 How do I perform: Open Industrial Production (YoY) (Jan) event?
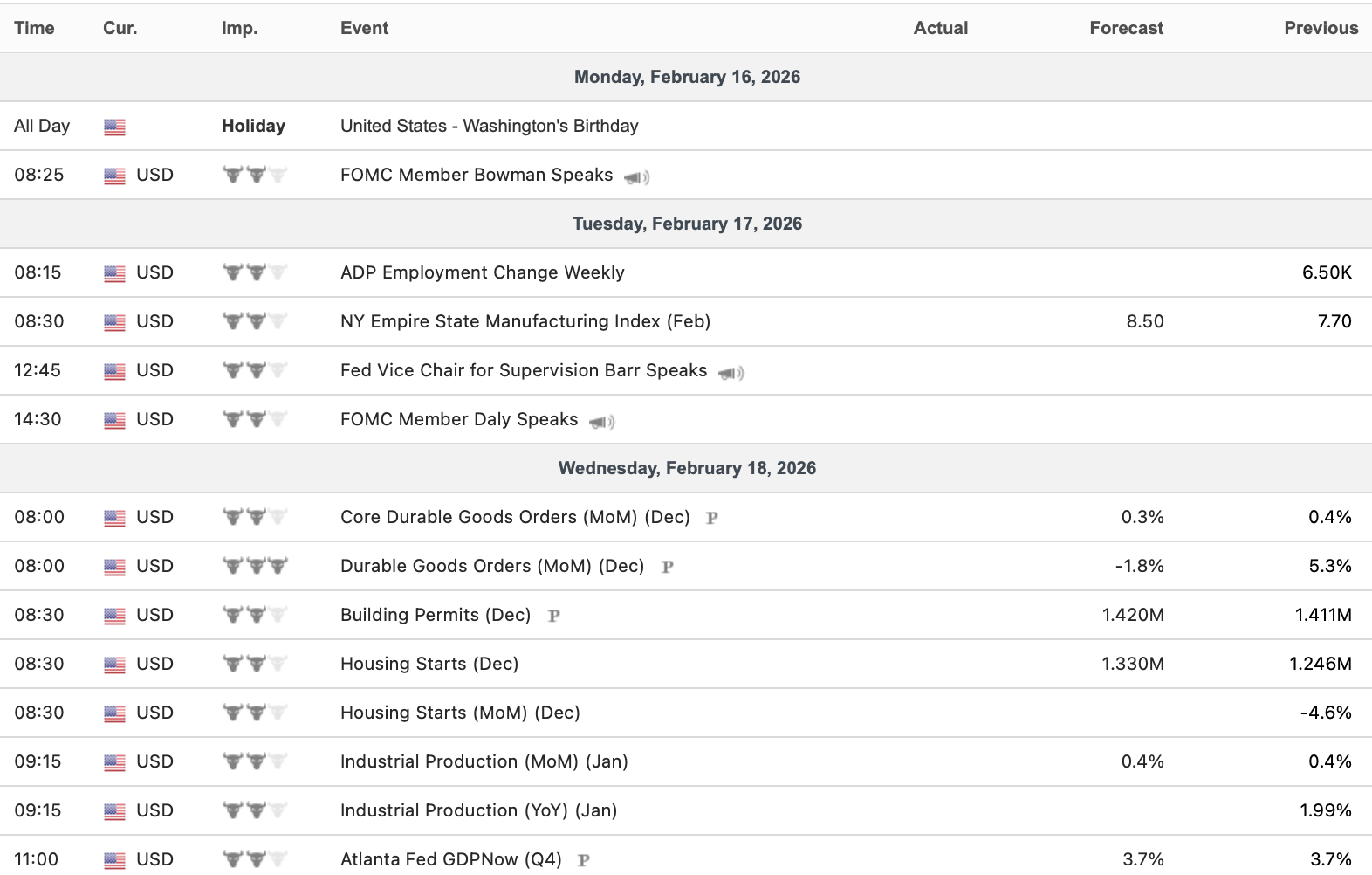478,810
